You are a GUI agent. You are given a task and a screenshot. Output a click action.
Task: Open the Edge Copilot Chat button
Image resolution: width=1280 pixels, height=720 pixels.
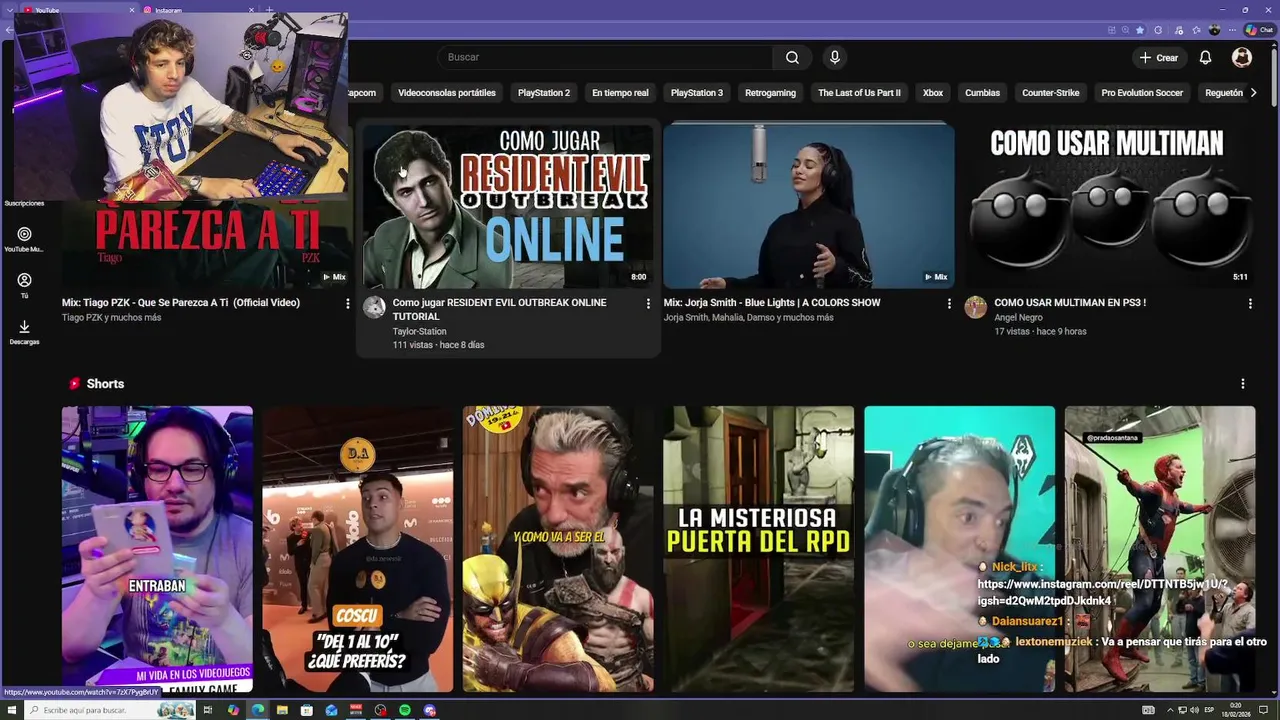[x=1258, y=30]
